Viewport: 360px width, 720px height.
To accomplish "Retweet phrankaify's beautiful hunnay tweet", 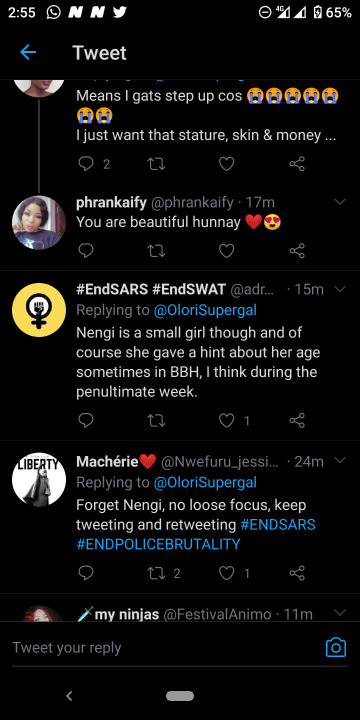I will pos(156,251).
